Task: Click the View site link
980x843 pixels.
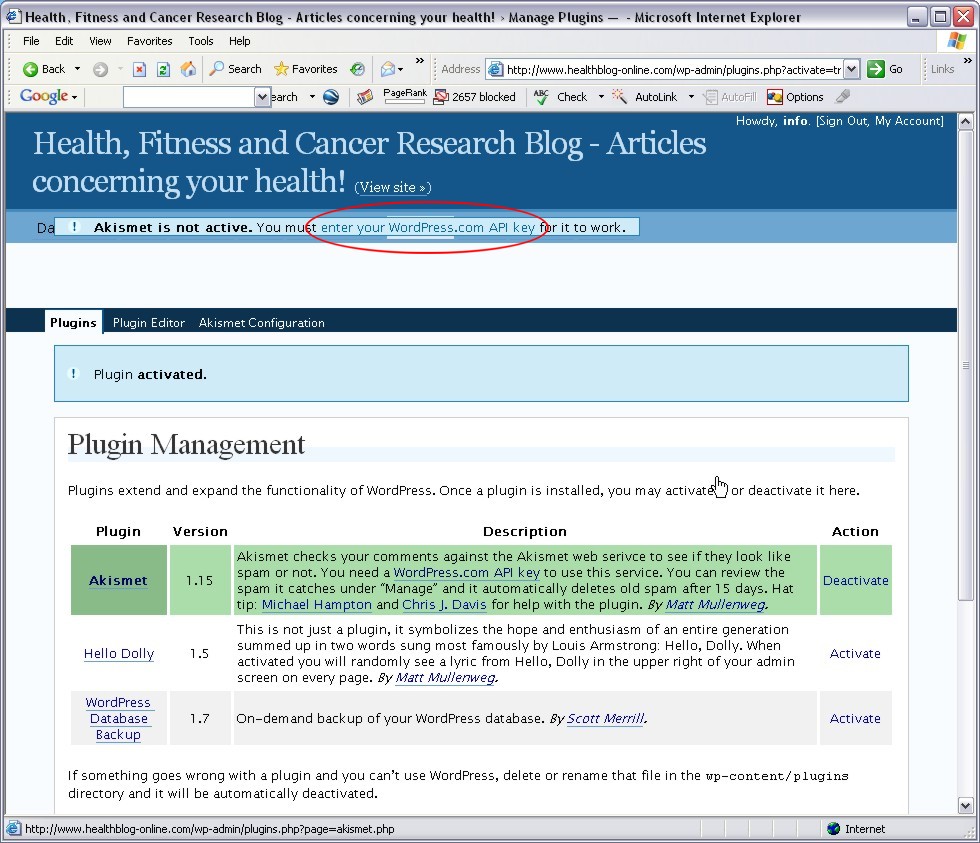Action: [393, 187]
